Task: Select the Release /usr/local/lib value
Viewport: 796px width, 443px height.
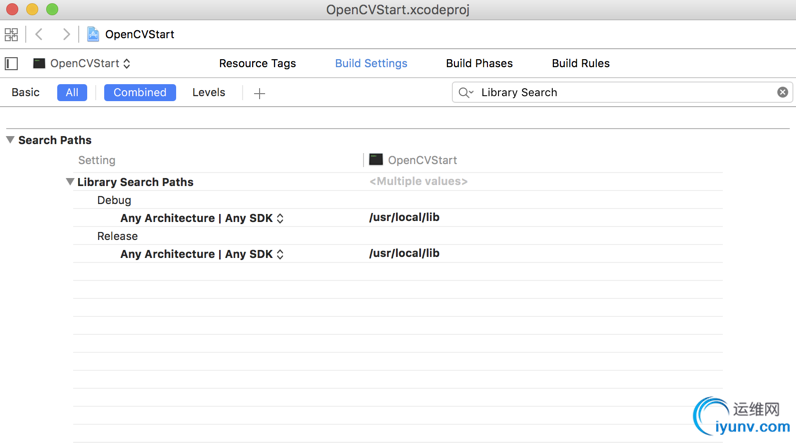Action: [x=404, y=253]
